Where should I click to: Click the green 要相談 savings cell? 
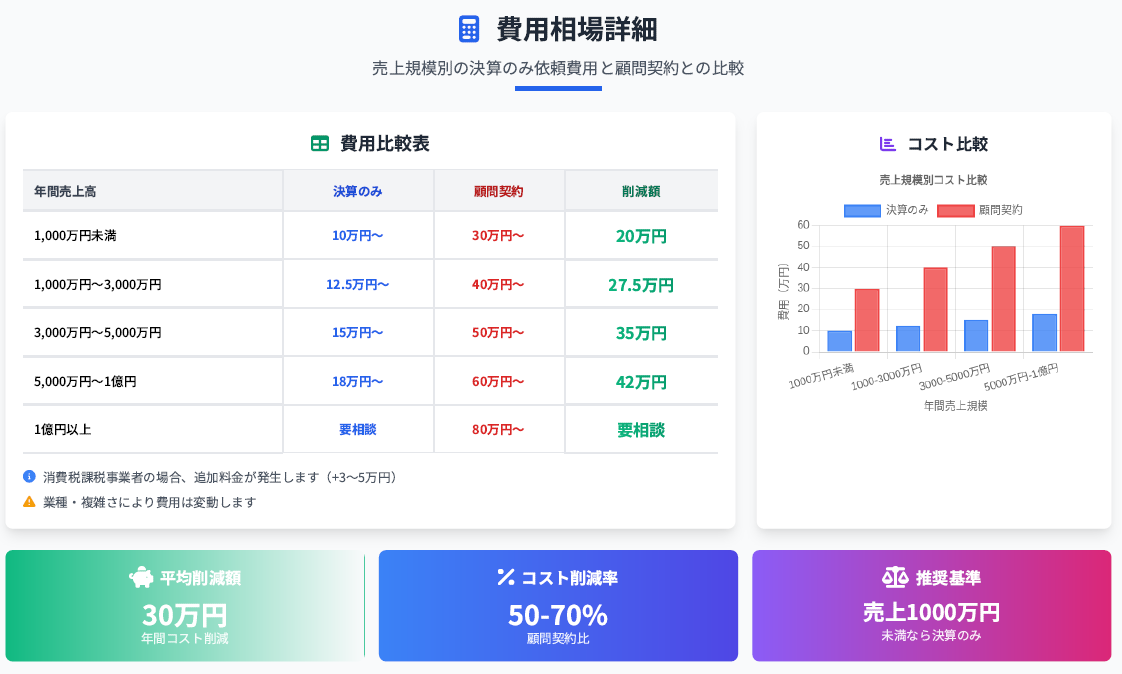[641, 430]
